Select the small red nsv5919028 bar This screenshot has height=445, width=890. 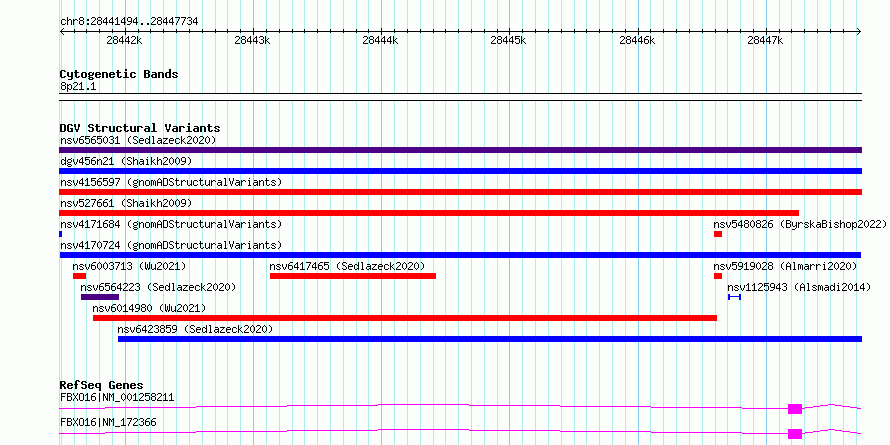click(718, 276)
